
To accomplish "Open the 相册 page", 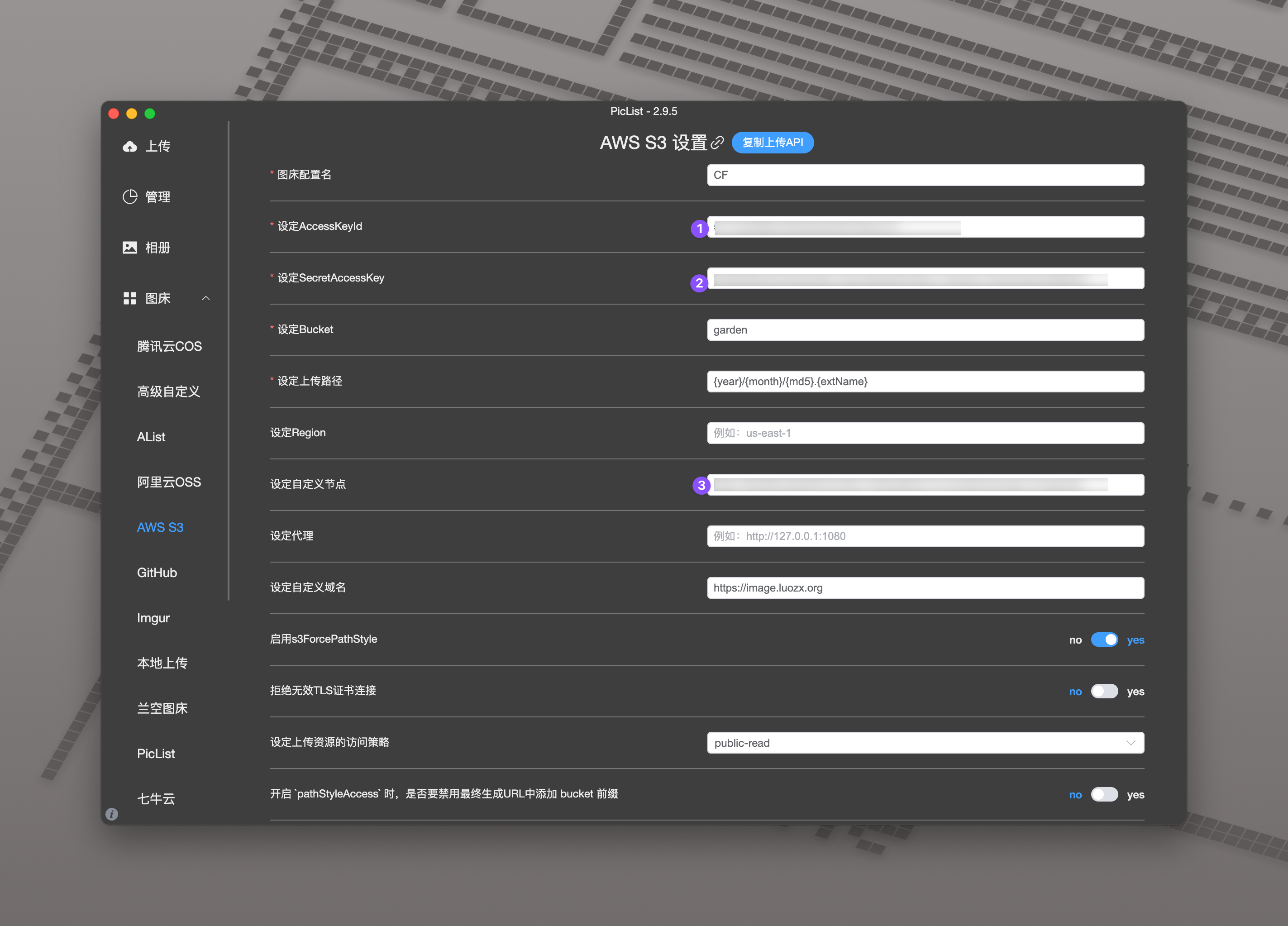I will (x=157, y=248).
